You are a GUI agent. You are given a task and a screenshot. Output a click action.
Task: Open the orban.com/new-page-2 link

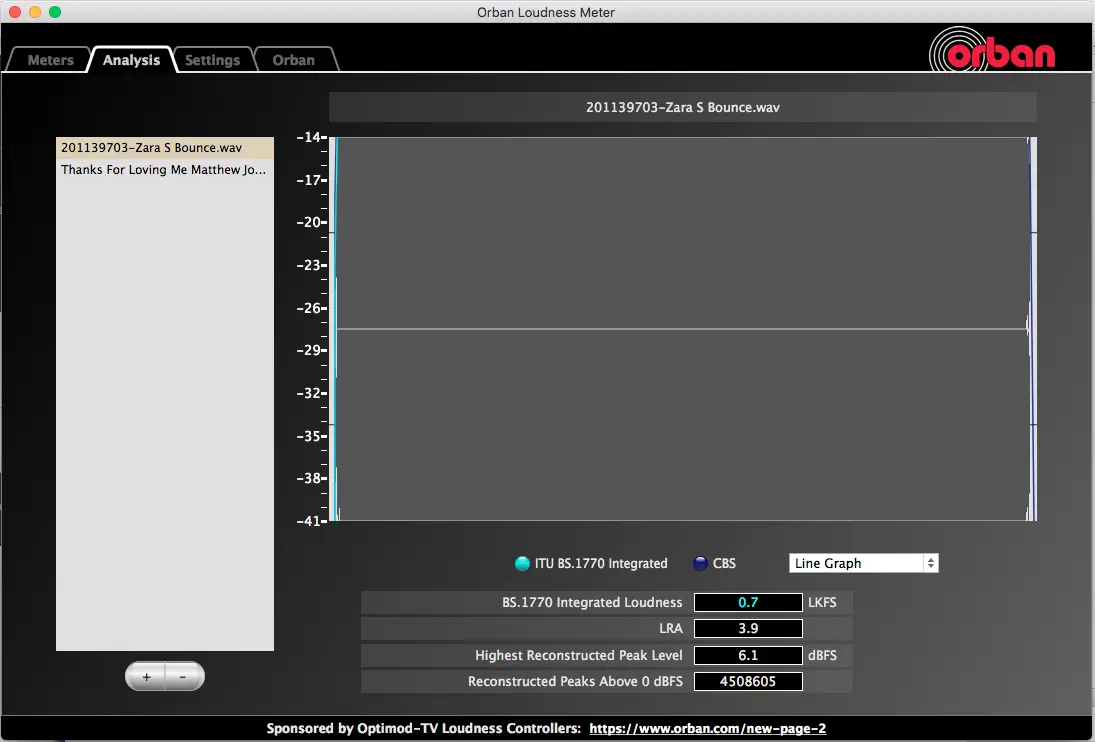707,729
